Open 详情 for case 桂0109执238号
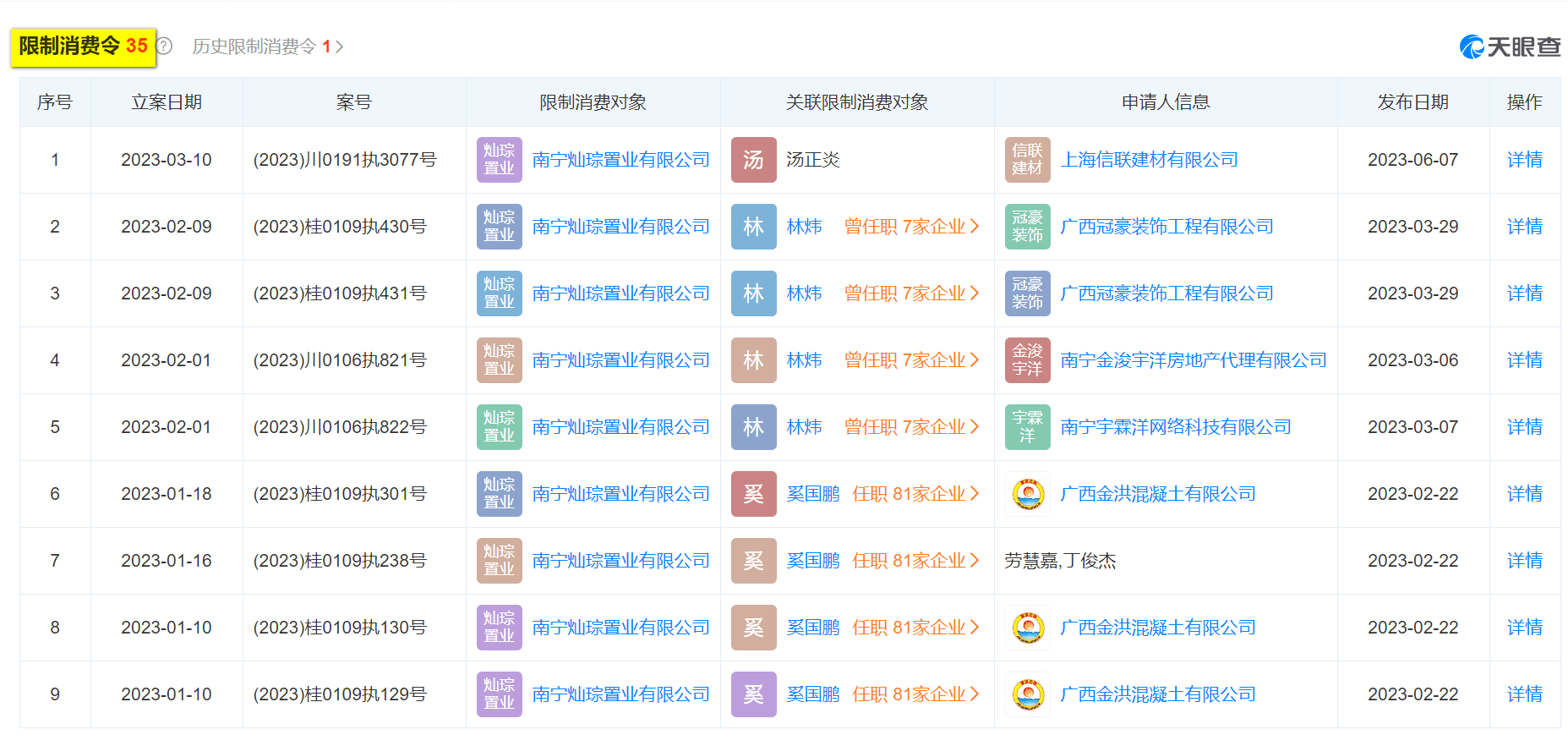1568x735 pixels. pos(1525,561)
